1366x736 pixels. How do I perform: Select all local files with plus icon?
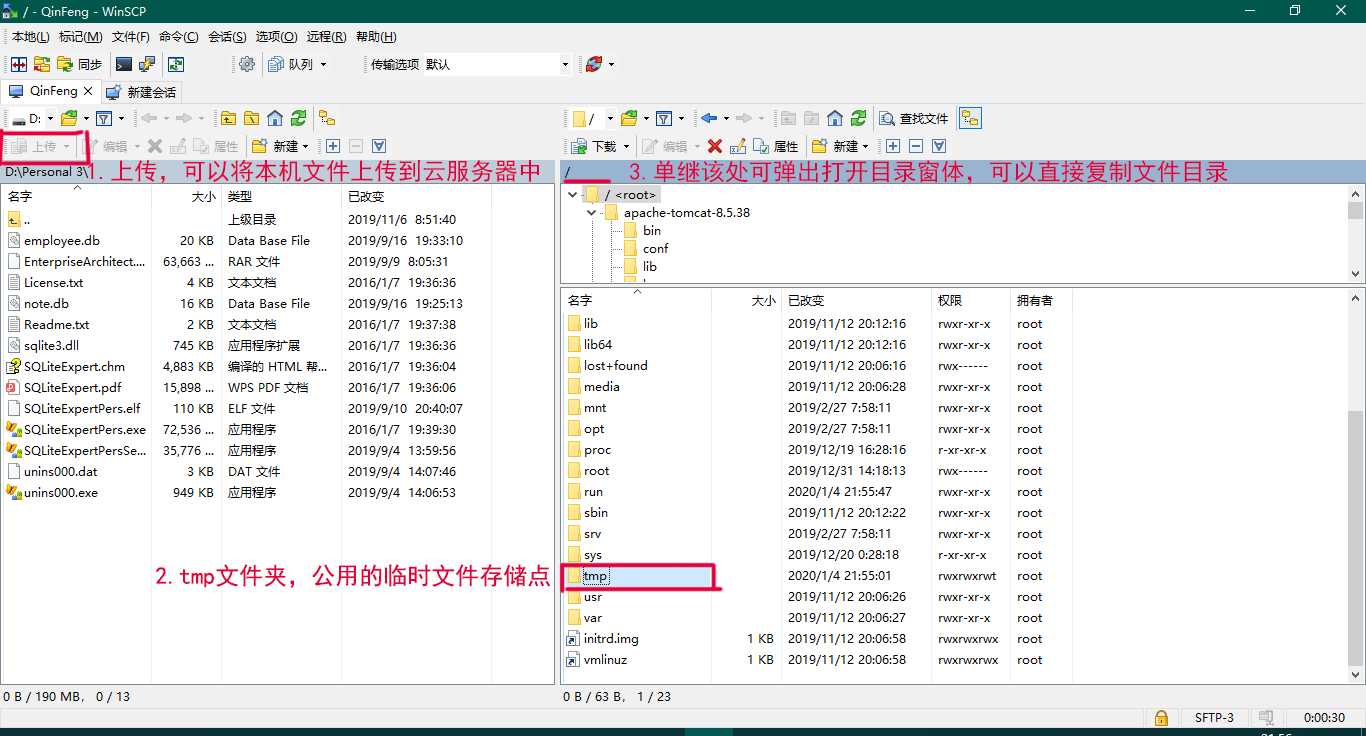point(333,146)
